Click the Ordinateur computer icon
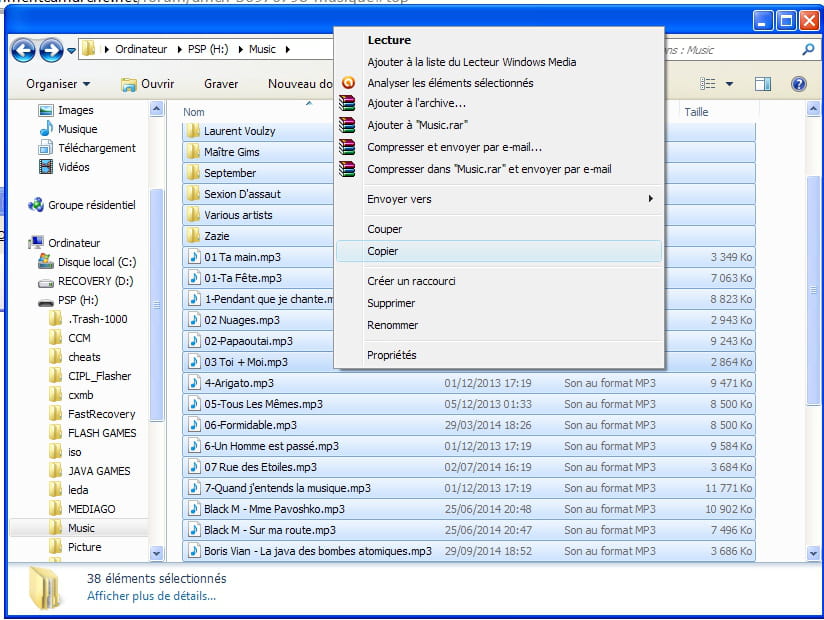Viewport: 824px width, 620px height. [36, 243]
